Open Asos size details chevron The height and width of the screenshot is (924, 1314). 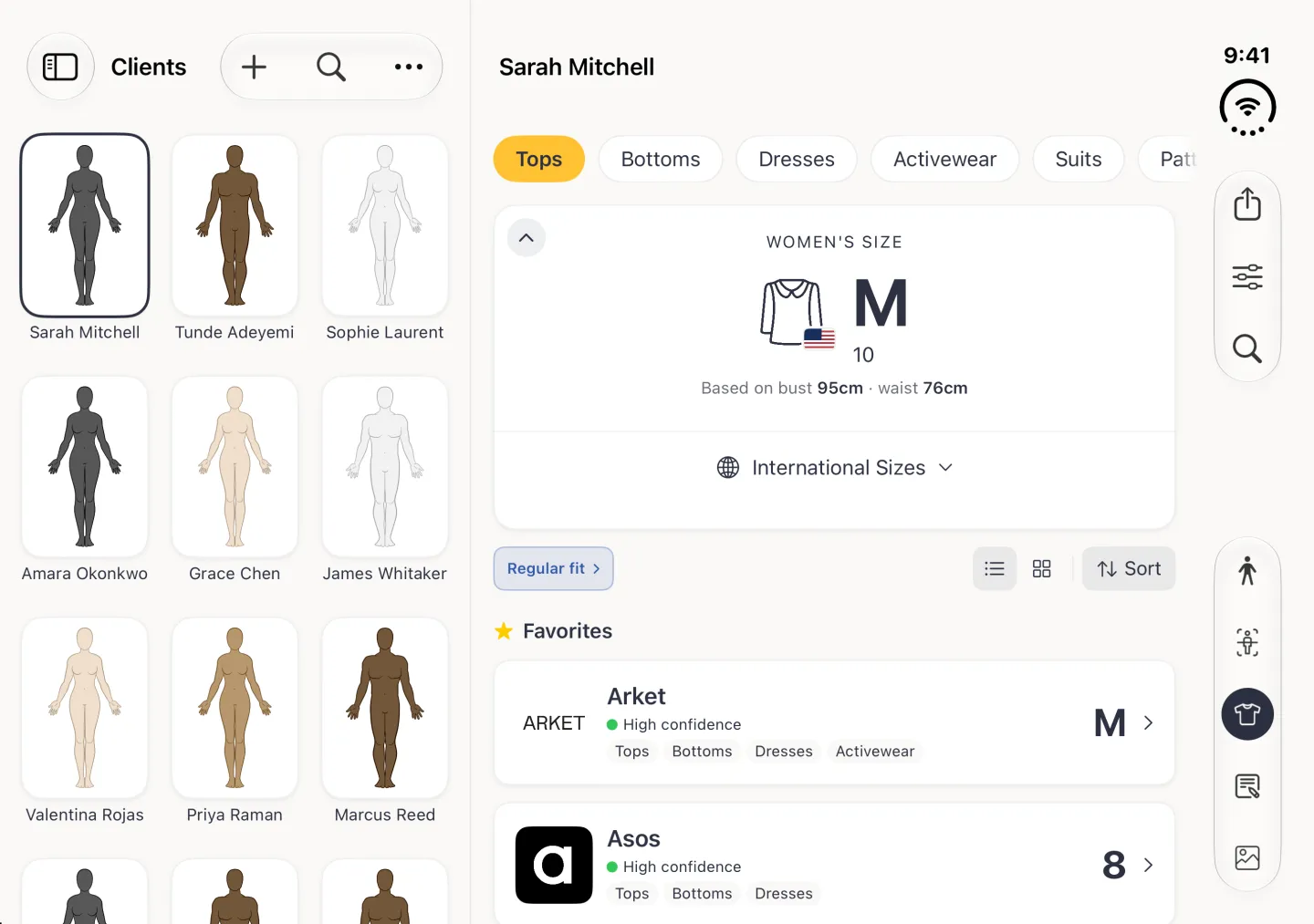(1149, 865)
